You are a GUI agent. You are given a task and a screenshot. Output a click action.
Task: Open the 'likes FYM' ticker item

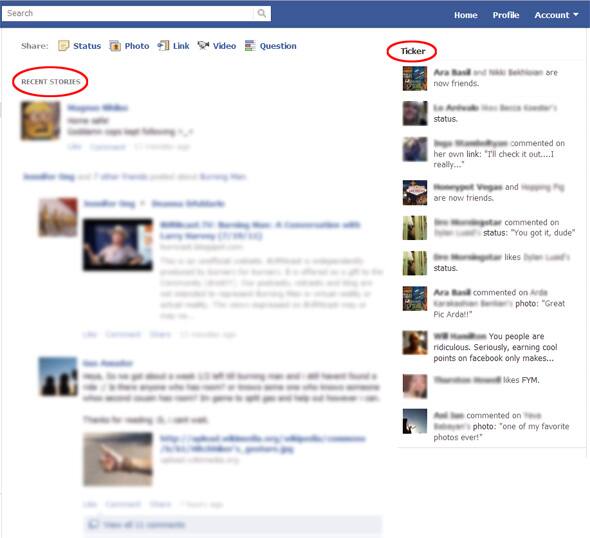[486, 380]
